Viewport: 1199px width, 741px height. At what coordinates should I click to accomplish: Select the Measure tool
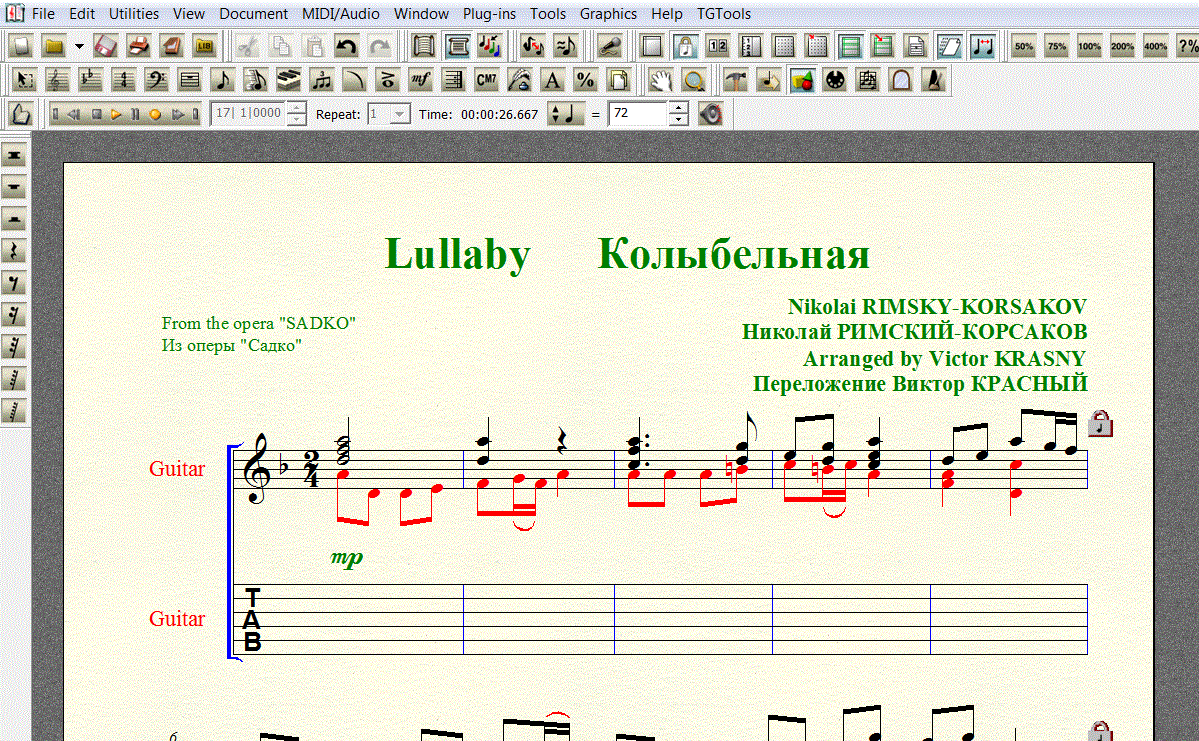tap(189, 80)
